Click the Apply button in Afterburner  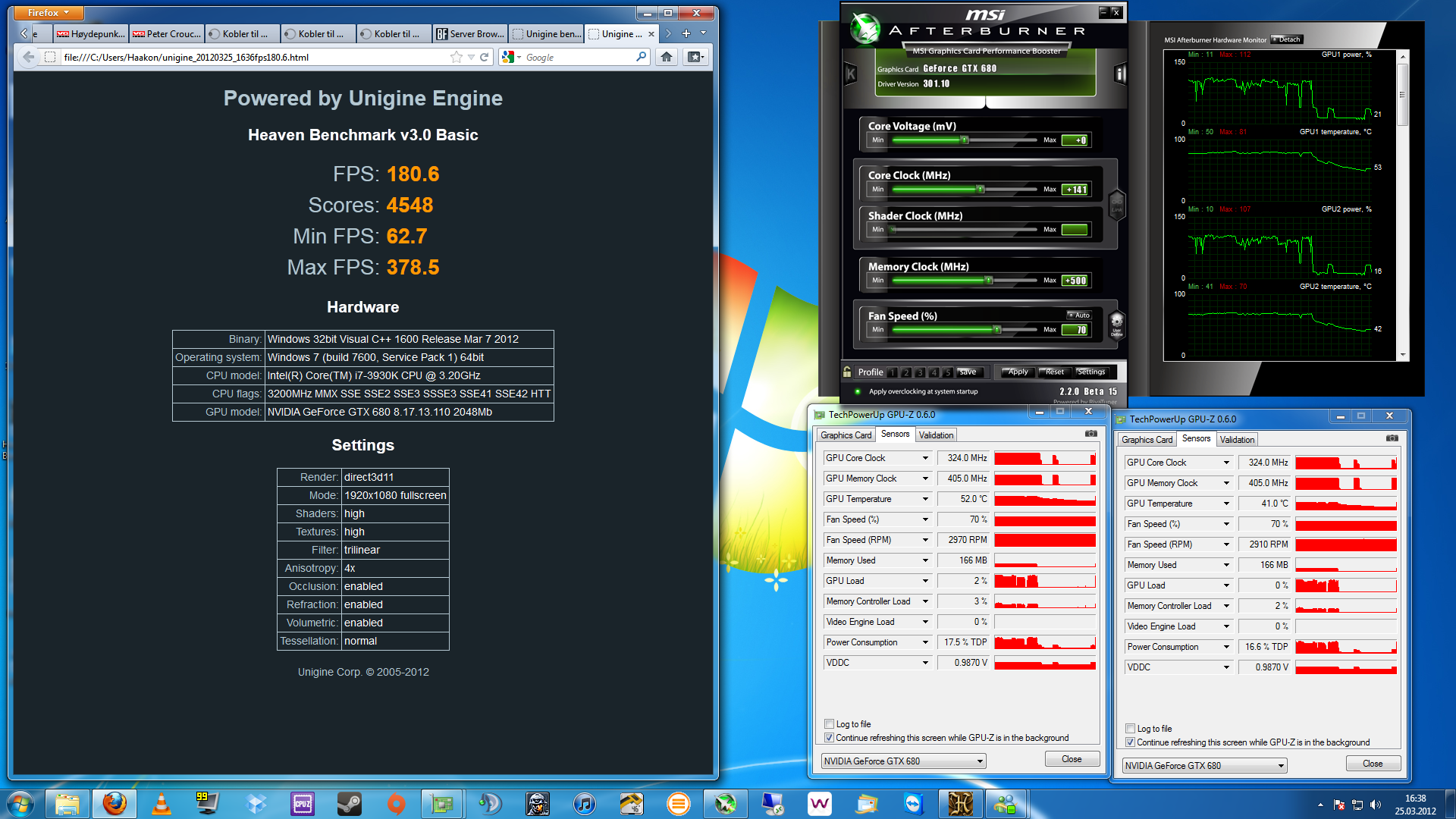[x=1018, y=372]
